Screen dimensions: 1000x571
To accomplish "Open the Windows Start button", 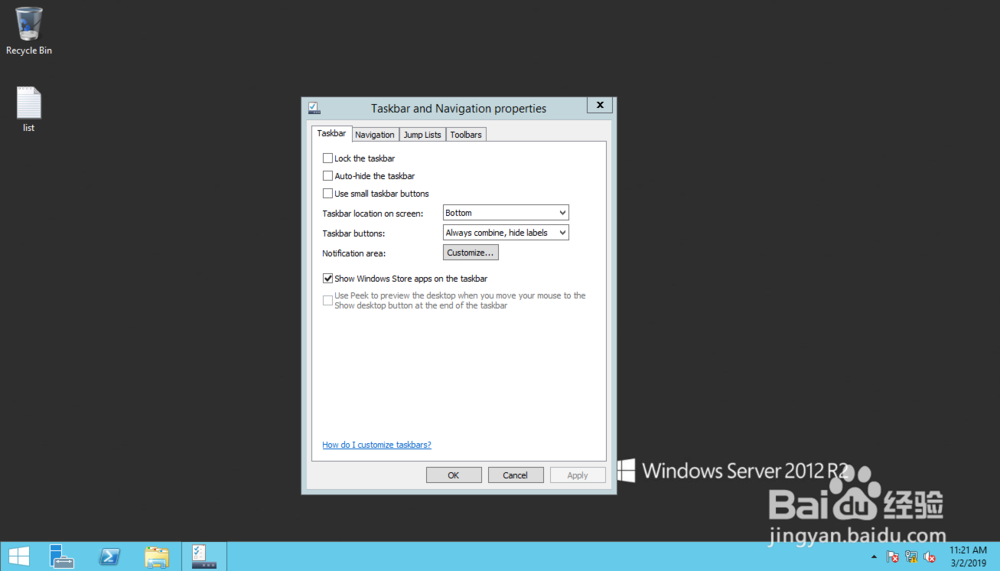I will coord(19,556).
